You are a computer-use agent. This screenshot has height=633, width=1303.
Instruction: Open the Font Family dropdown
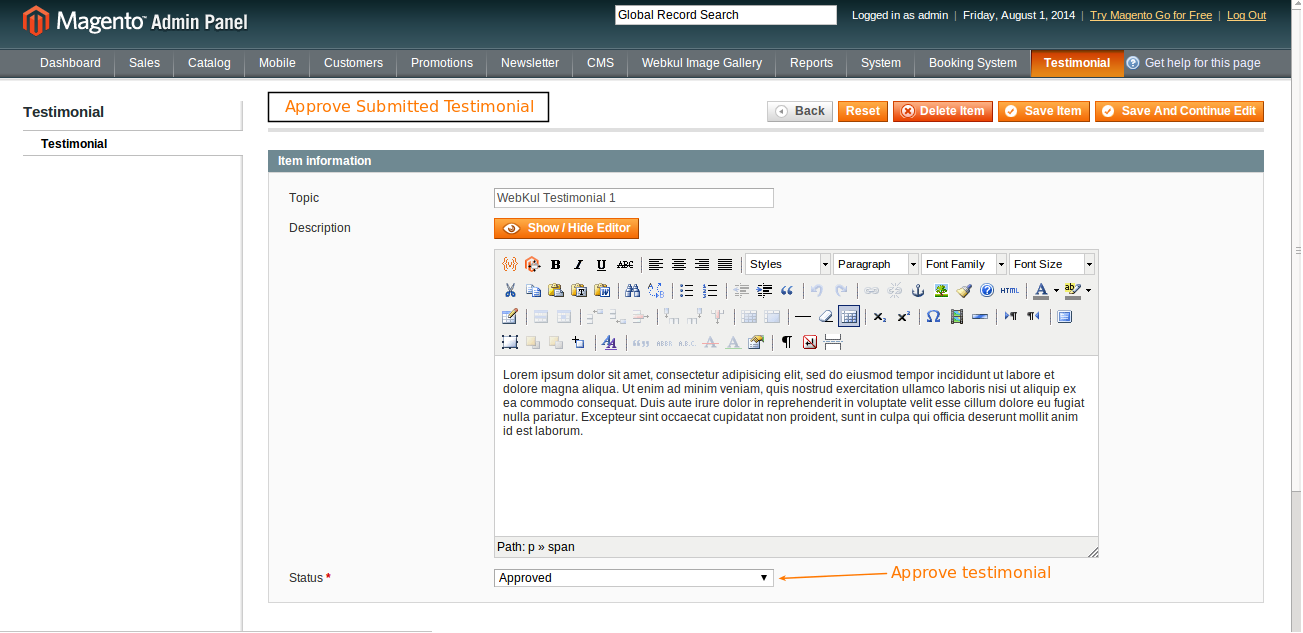[964, 264]
